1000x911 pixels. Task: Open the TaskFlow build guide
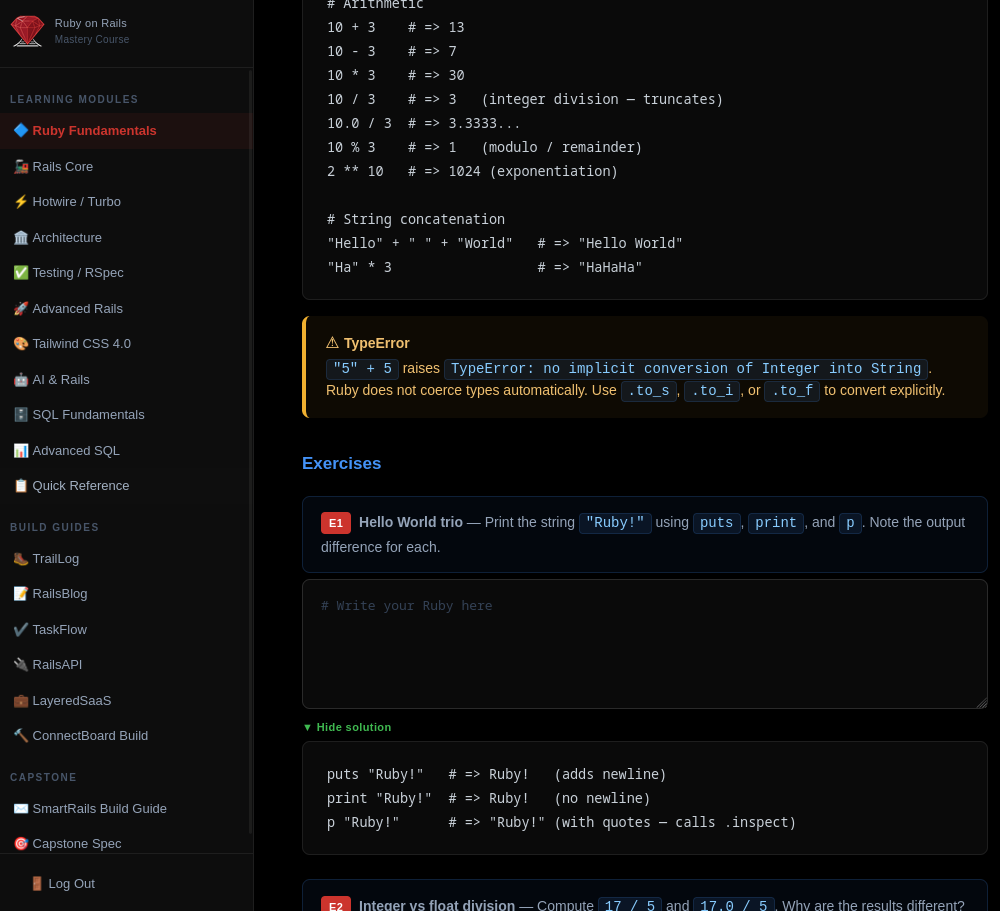126,629
